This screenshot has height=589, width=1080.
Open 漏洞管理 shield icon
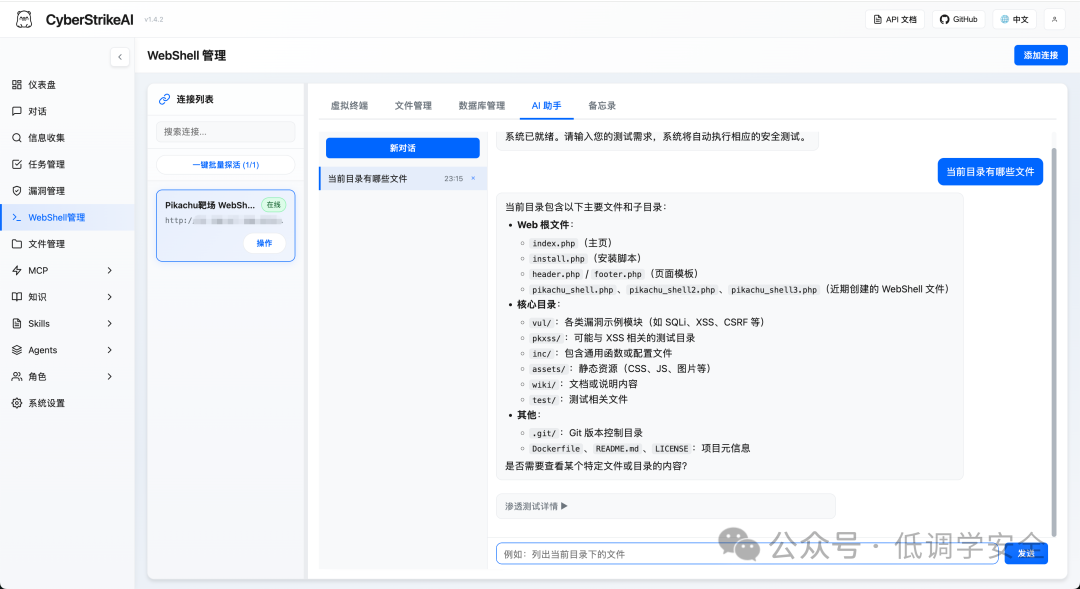[17, 191]
